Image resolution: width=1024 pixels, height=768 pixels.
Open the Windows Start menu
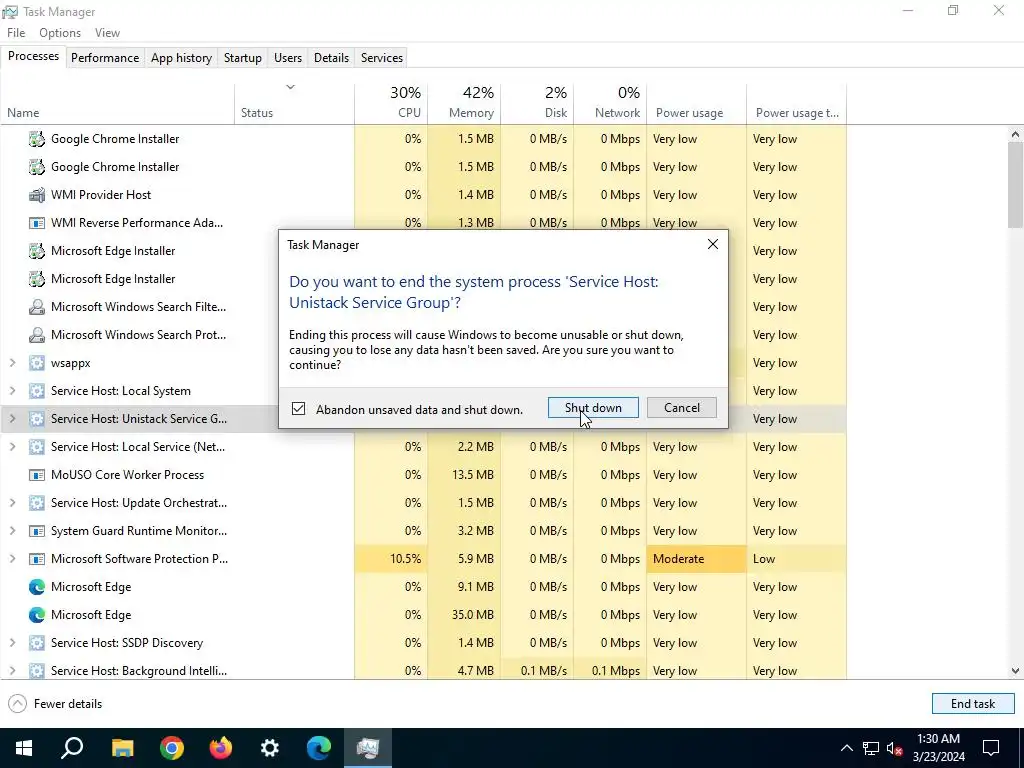24,748
